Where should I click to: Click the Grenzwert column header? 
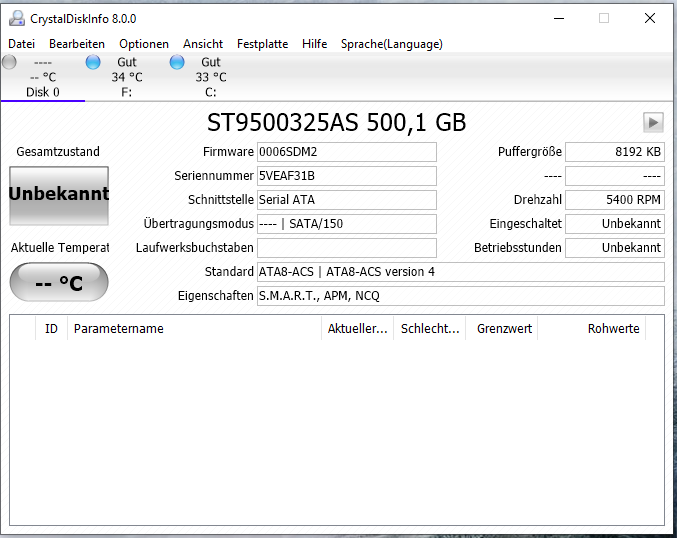tap(502, 329)
